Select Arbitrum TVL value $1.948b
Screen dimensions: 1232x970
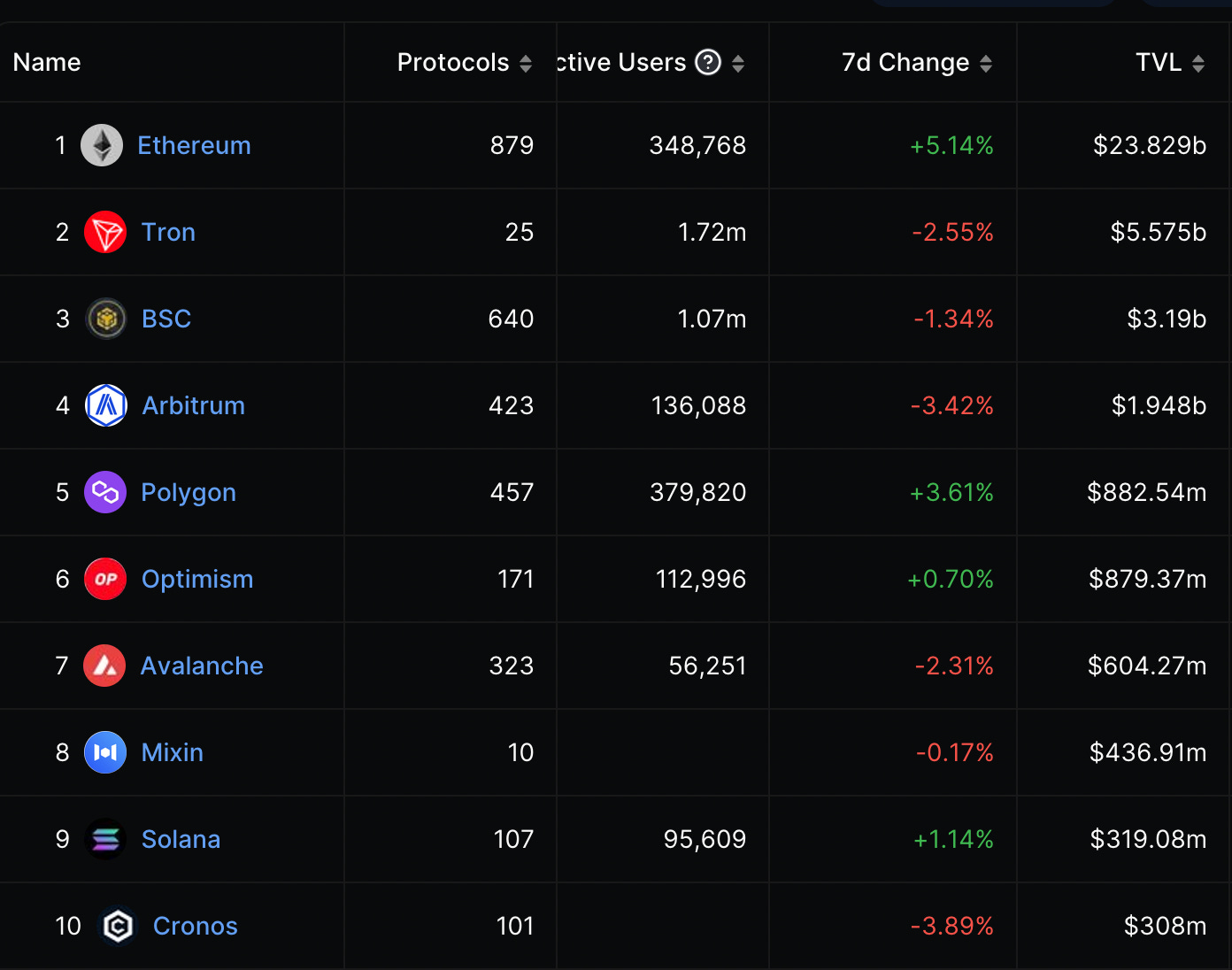coord(1159,405)
